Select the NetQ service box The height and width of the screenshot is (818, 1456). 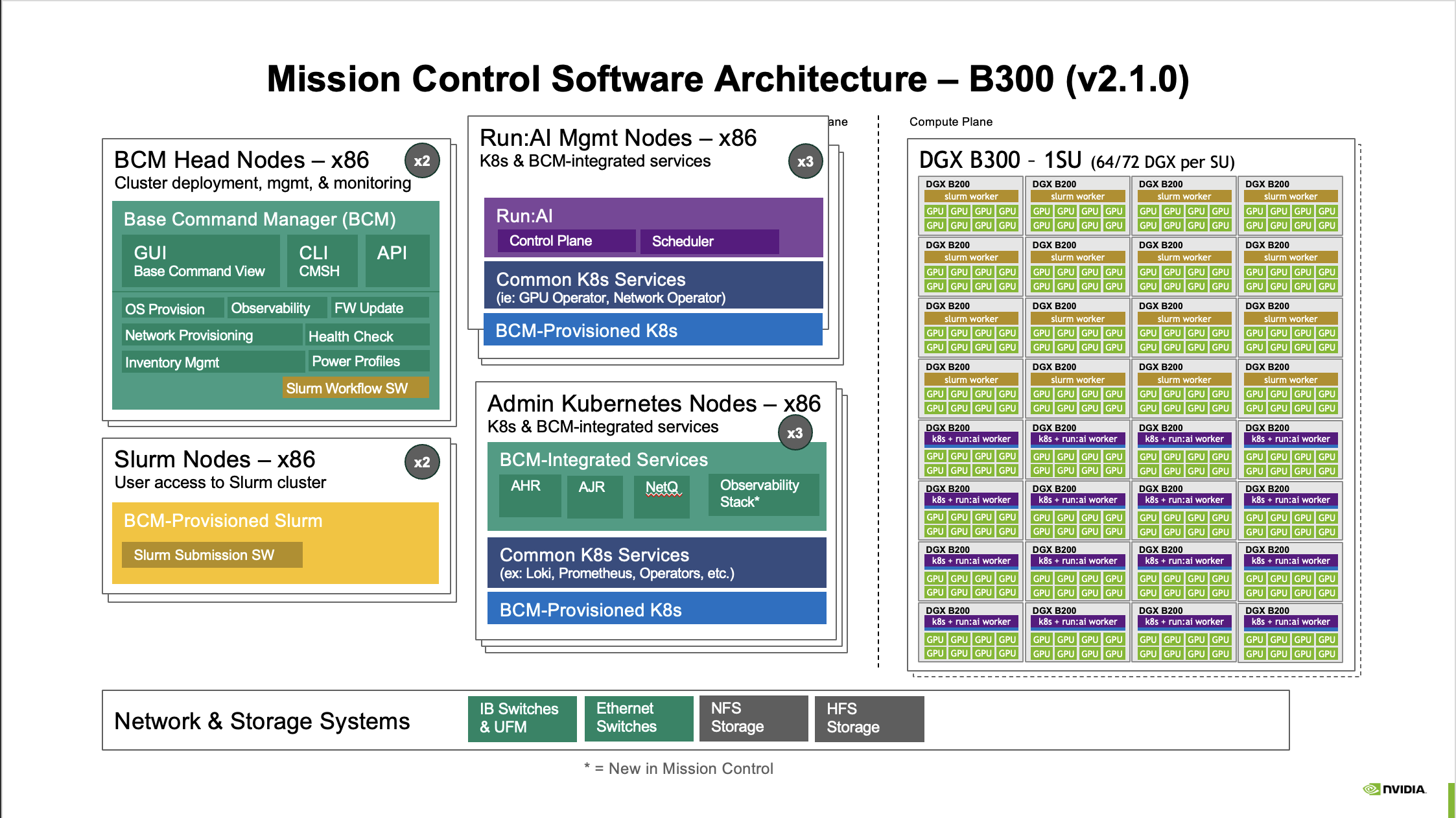(x=661, y=497)
